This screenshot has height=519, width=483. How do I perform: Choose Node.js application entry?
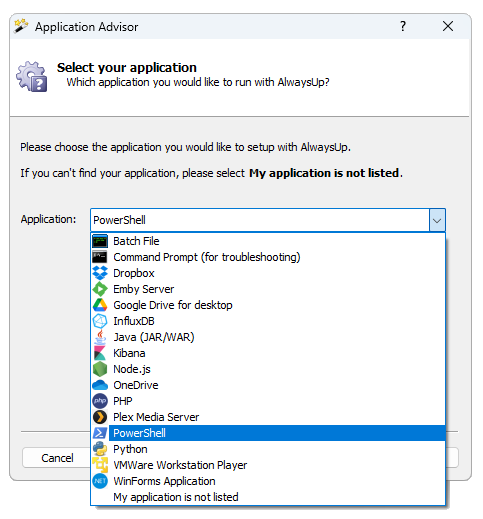pyautogui.click(x=268, y=369)
